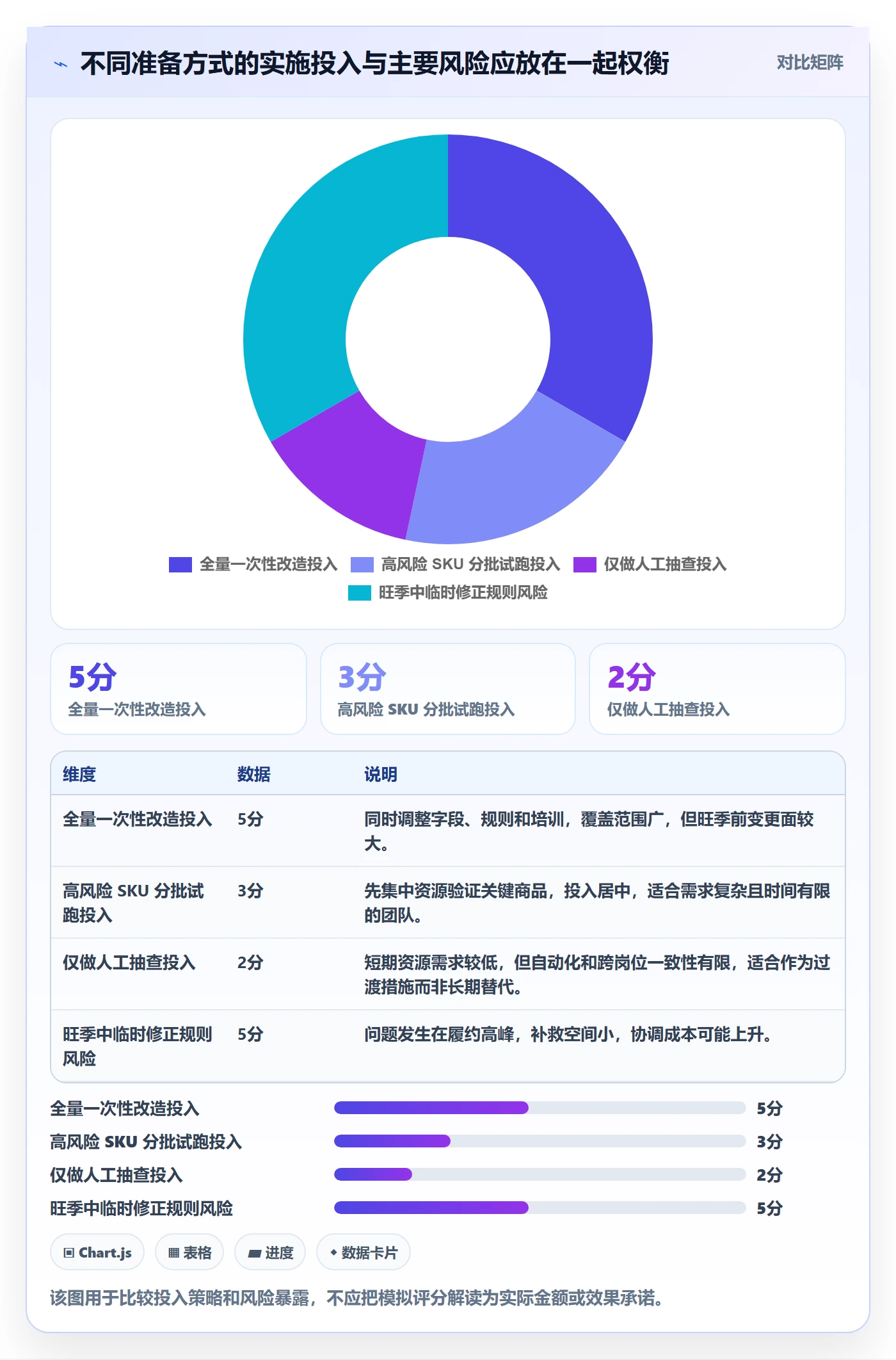The image size is (896, 1360).
Task: Open the 5分 全量一次性改造投入 card
Action: 179,689
